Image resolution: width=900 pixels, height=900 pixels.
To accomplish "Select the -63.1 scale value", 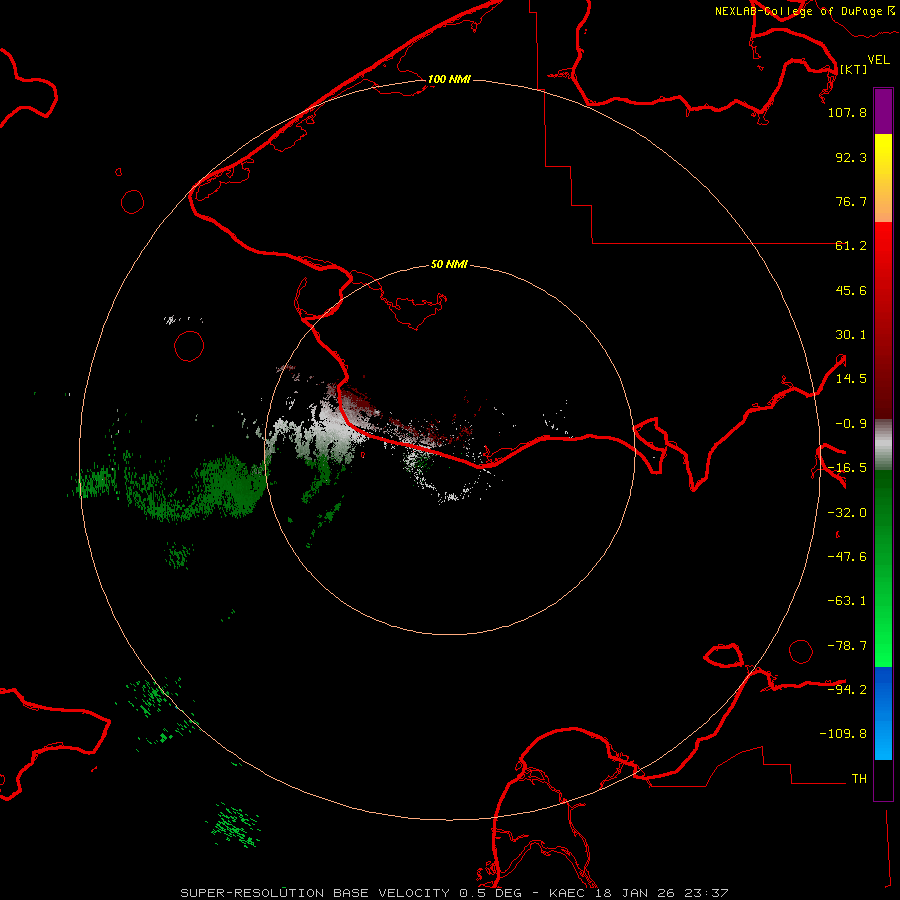I will click(x=847, y=601).
